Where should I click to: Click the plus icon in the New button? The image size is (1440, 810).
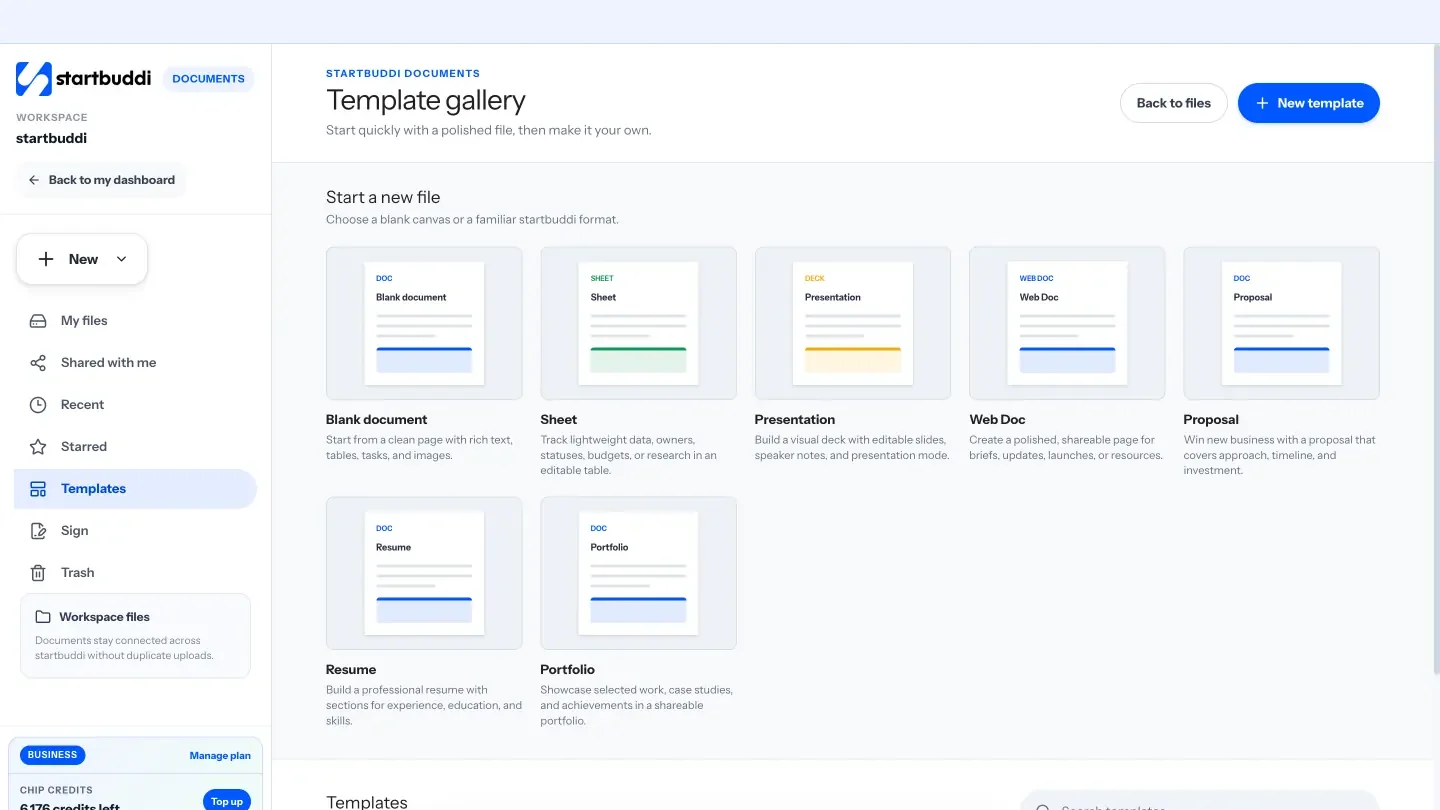coord(46,259)
